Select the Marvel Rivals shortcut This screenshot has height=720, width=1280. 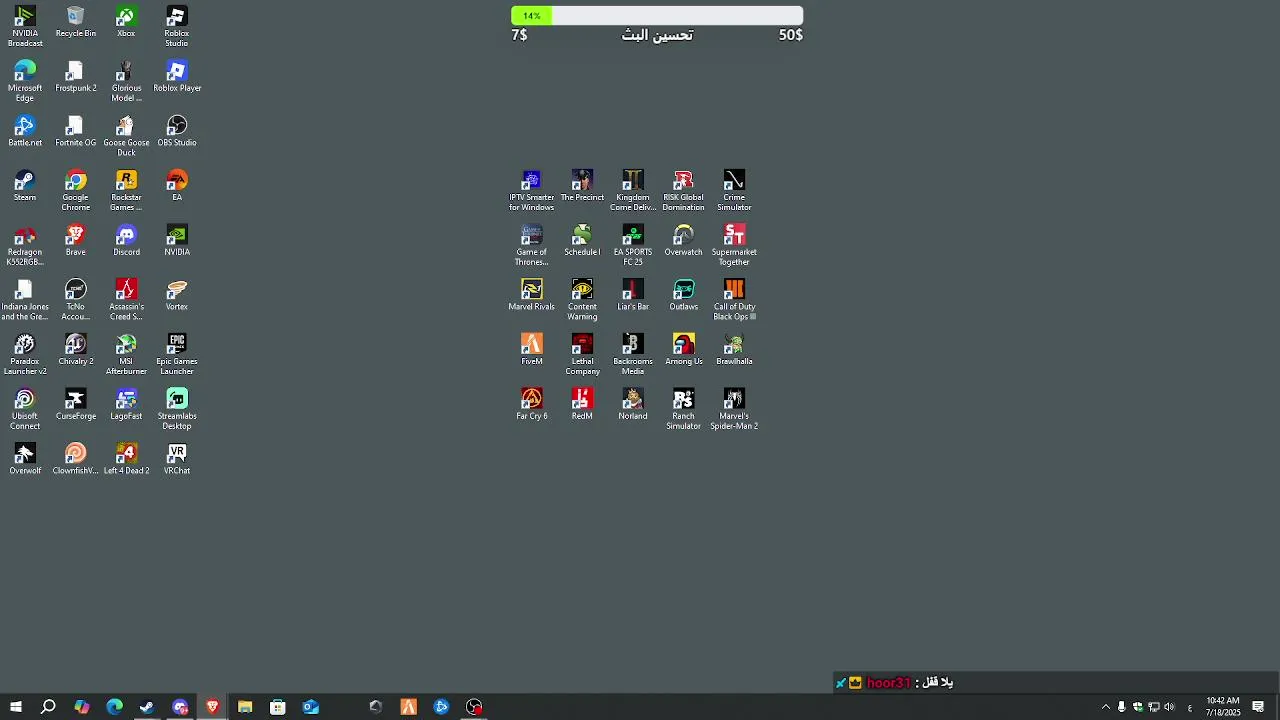tap(532, 295)
